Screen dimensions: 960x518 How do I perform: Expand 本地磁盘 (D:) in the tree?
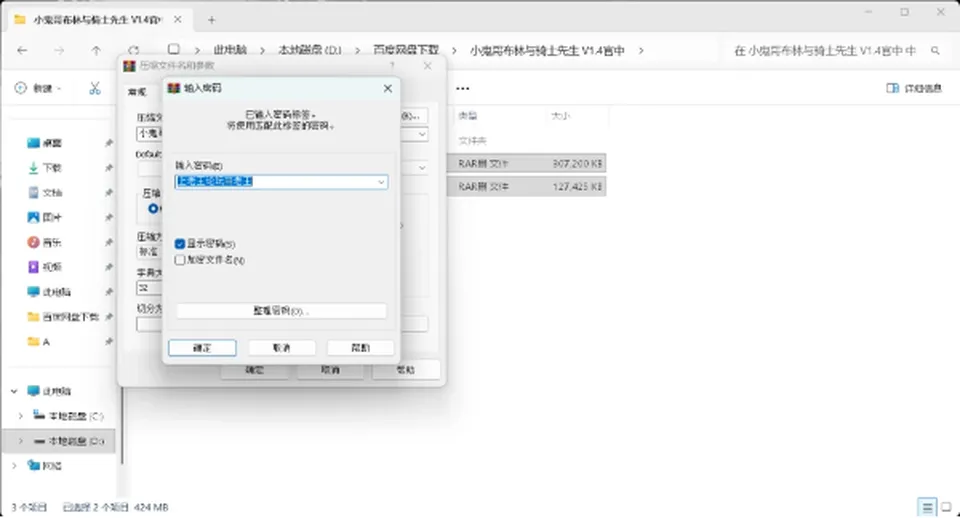click(x=21, y=441)
